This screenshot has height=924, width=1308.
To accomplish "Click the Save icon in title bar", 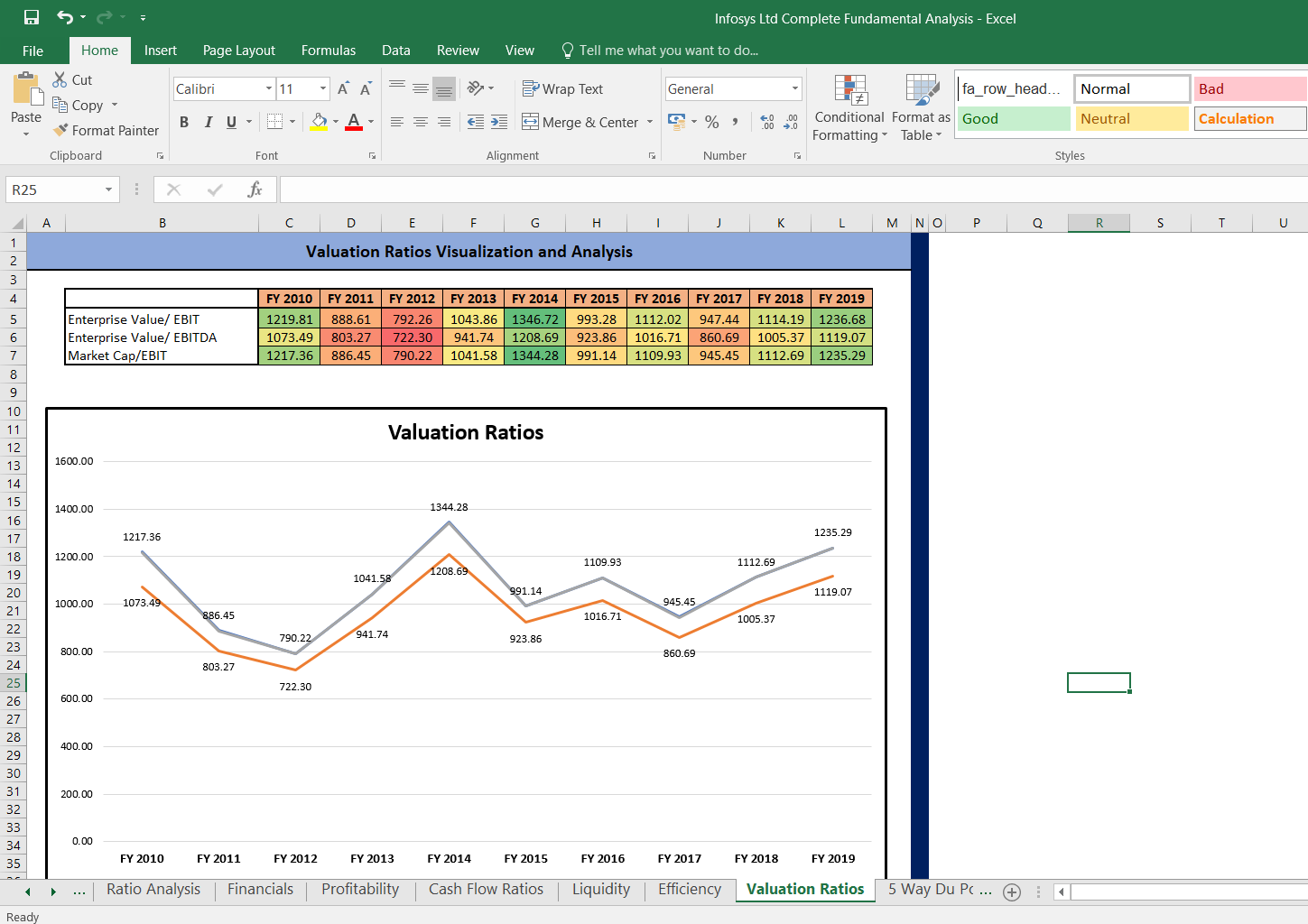I will point(32,17).
